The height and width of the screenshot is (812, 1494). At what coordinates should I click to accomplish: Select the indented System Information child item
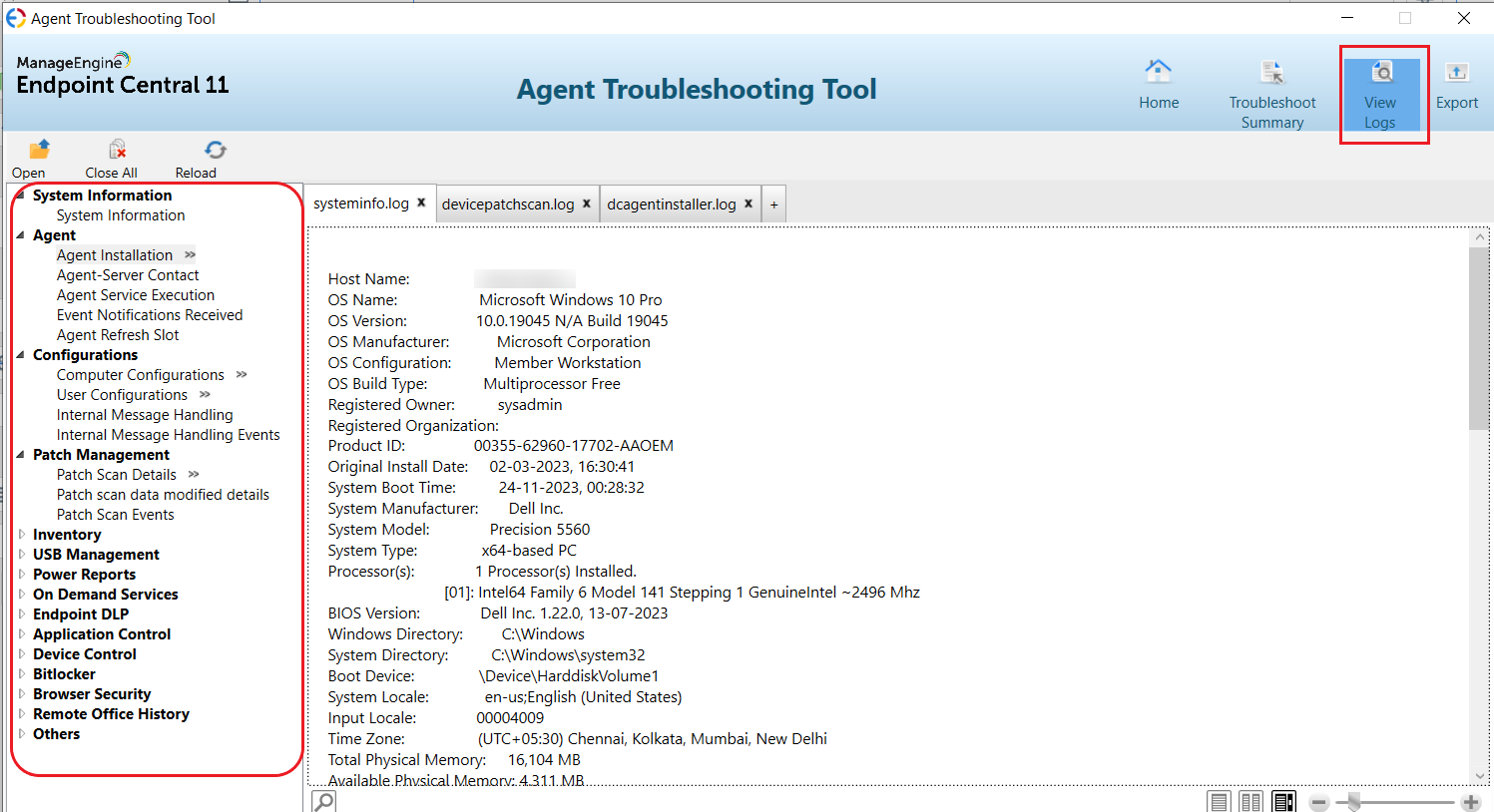(121, 215)
